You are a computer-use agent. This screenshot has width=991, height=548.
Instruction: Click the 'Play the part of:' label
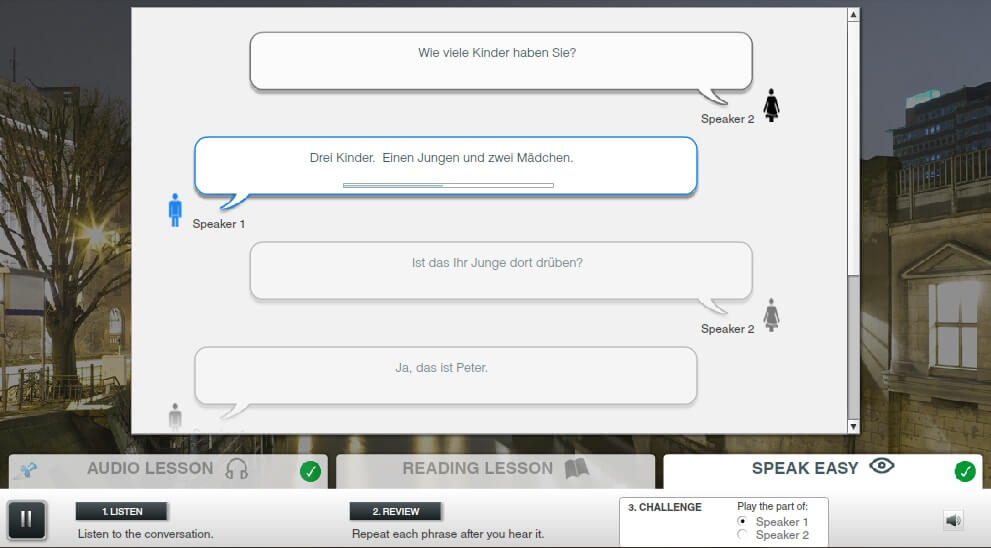click(772, 506)
